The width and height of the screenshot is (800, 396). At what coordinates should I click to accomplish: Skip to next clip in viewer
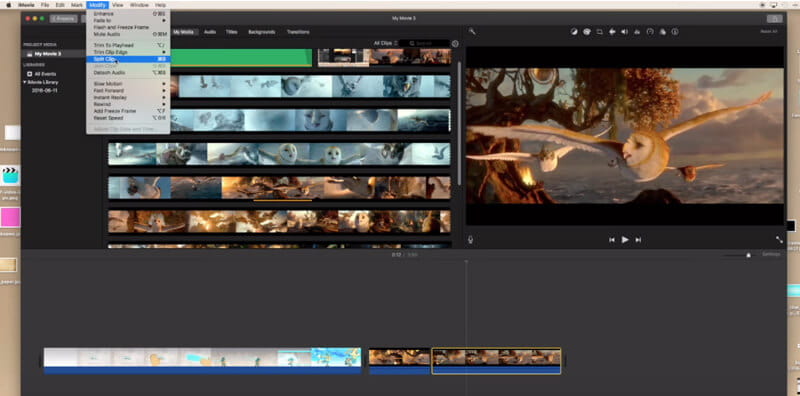point(638,239)
